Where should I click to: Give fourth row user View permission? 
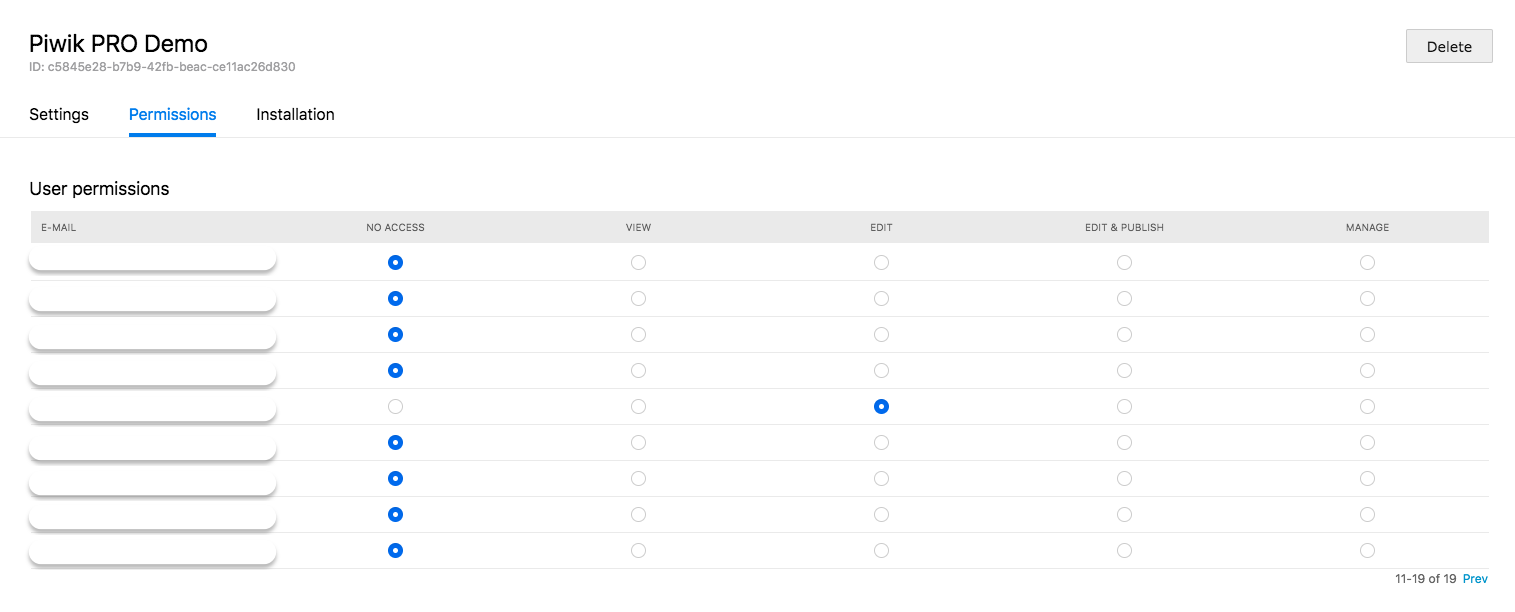638,370
